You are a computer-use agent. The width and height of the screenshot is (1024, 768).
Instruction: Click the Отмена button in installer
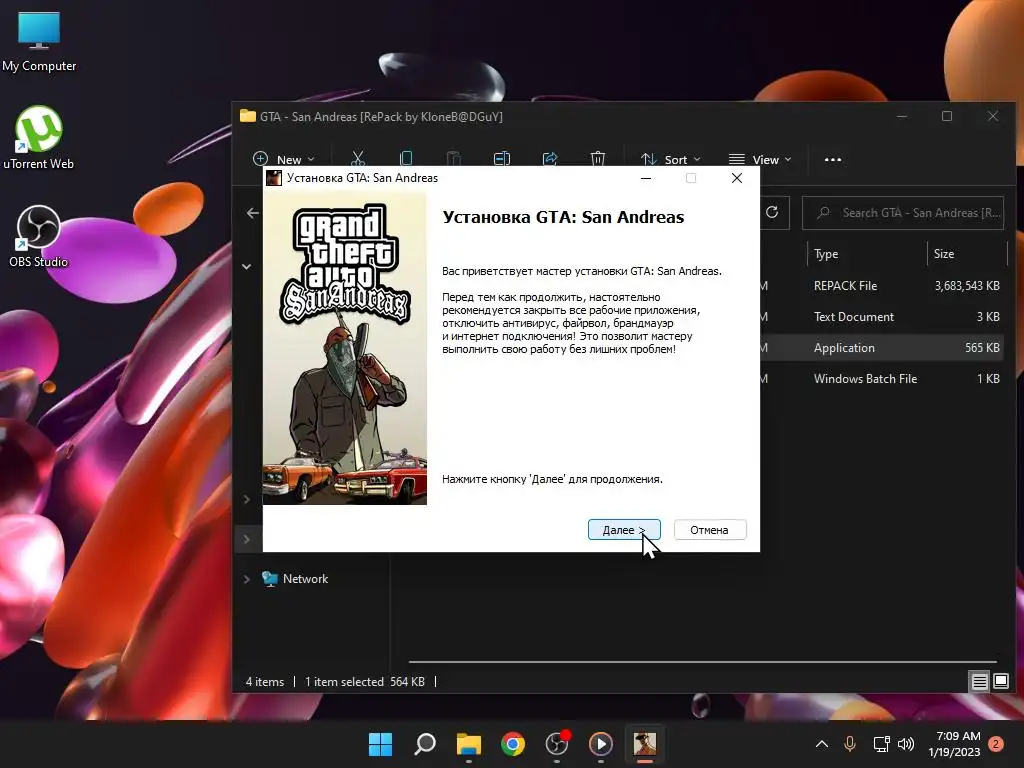[x=709, y=530]
